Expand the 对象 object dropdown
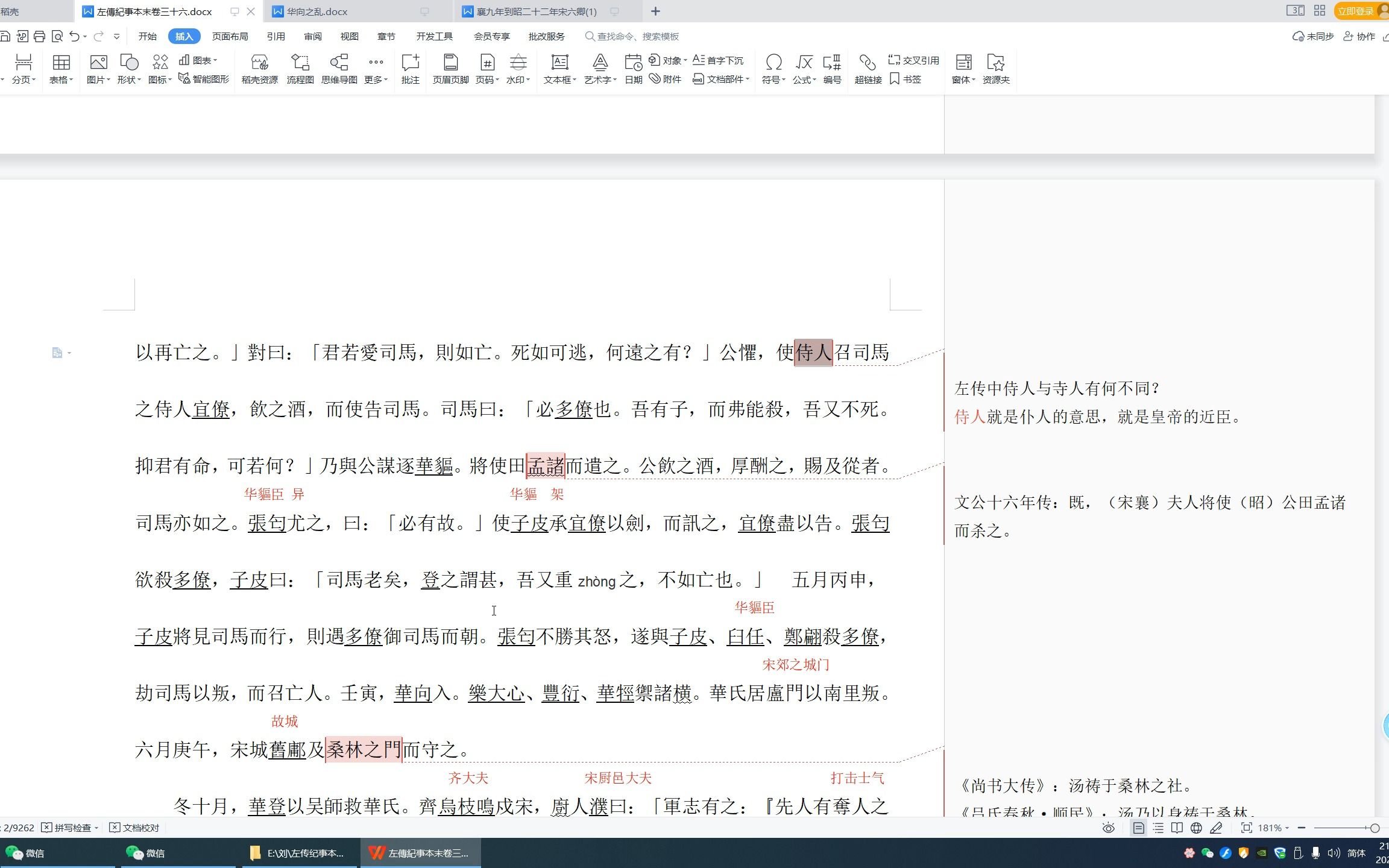1389x868 pixels. [668, 60]
